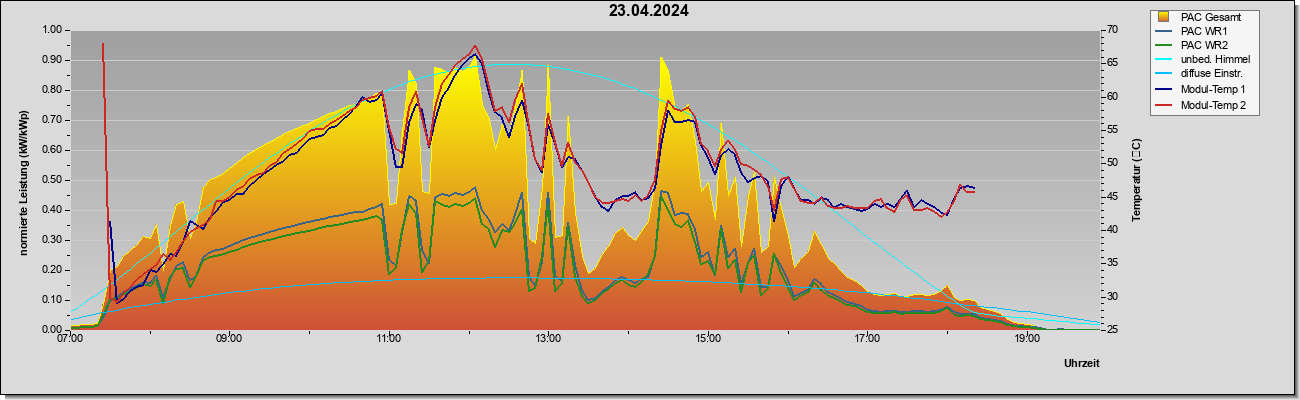
Task: Click the 1.00 value on power axis
Action: coord(50,30)
